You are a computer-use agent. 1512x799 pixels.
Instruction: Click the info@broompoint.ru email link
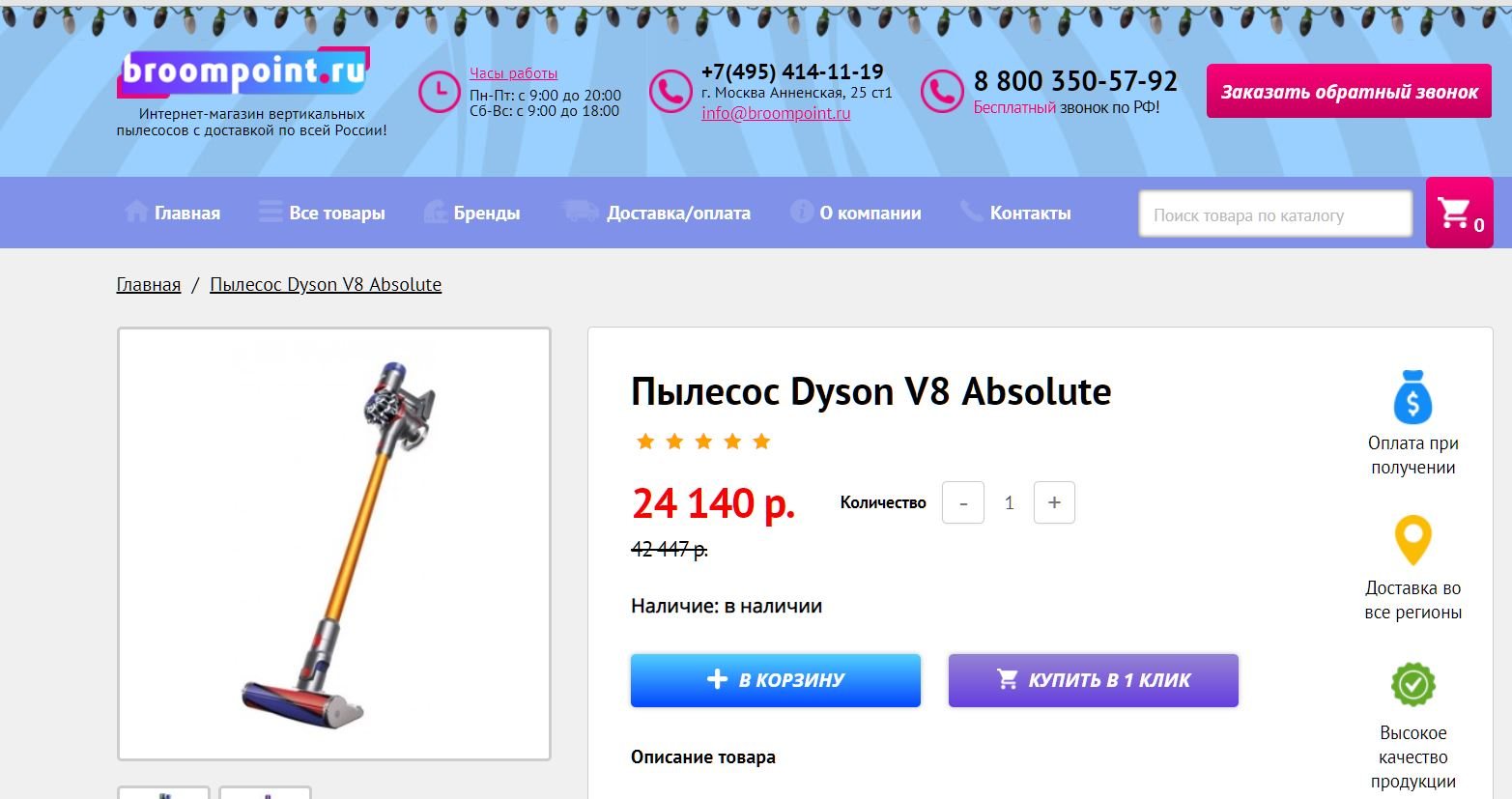tap(776, 113)
